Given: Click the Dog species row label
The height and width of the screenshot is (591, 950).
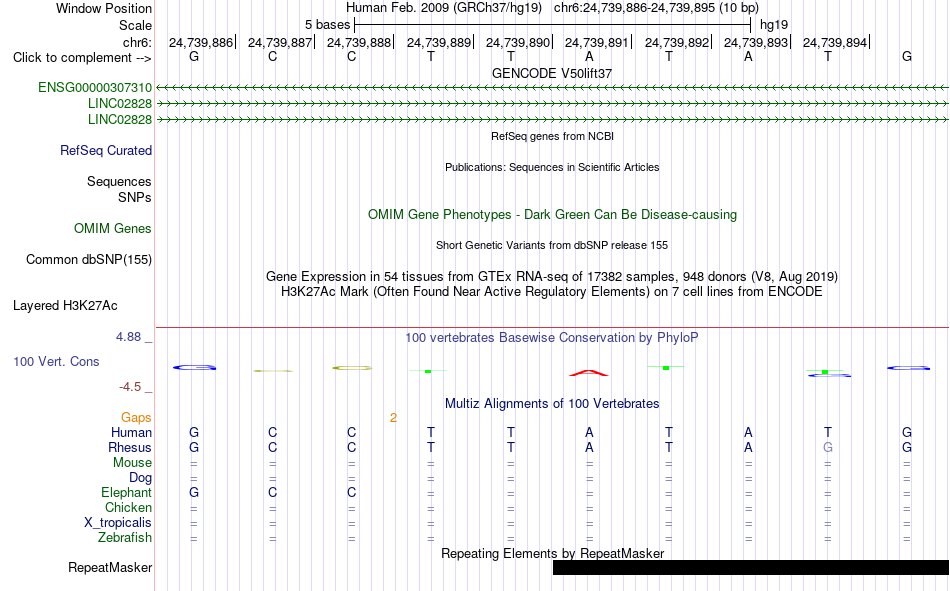Looking at the screenshot, I should click(140, 478).
